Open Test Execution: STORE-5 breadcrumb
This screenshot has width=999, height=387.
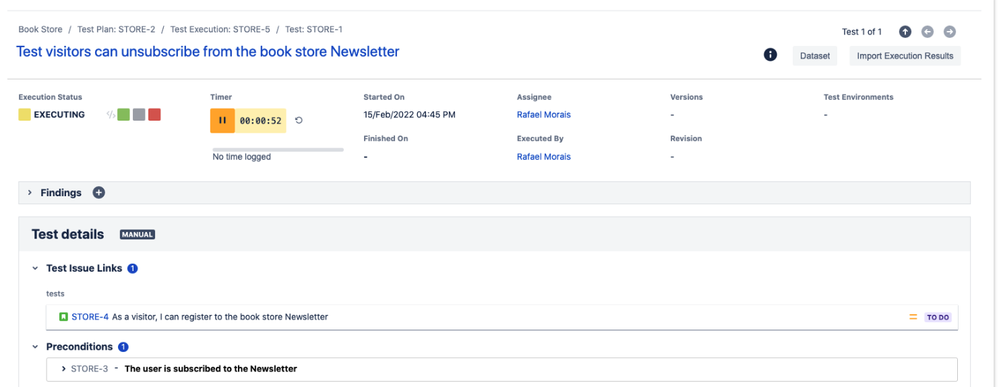[x=220, y=29]
